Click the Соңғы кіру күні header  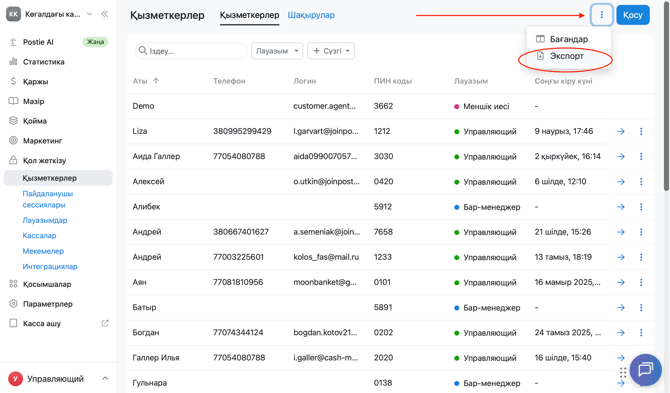pyautogui.click(x=563, y=81)
